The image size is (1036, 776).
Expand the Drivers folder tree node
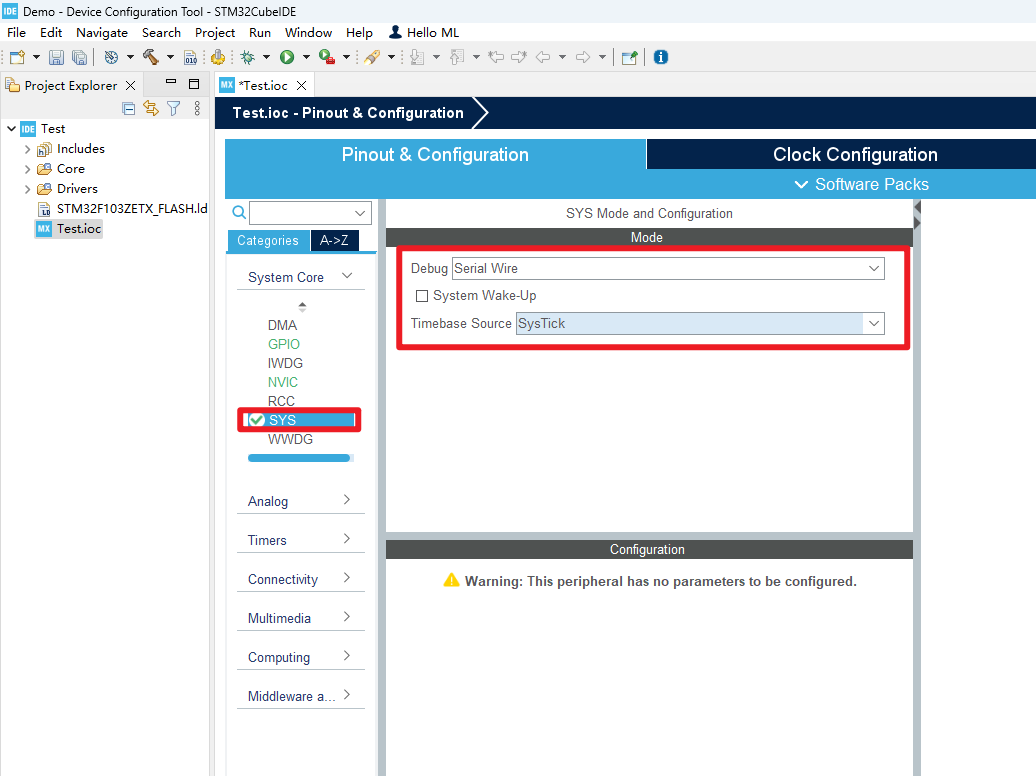pyautogui.click(x=27, y=189)
